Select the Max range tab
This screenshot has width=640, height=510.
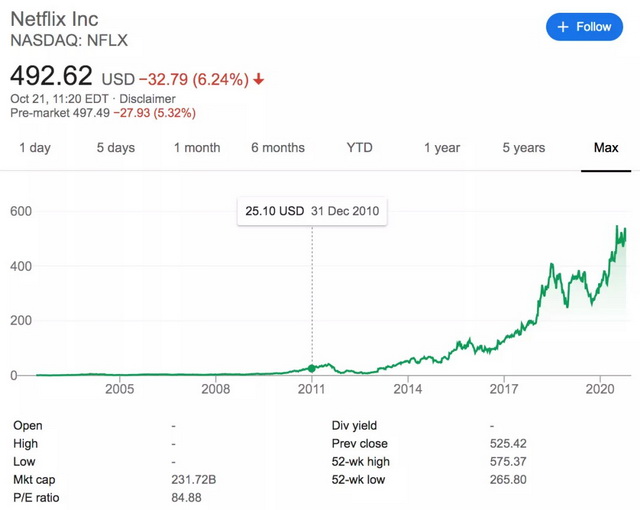(x=606, y=148)
